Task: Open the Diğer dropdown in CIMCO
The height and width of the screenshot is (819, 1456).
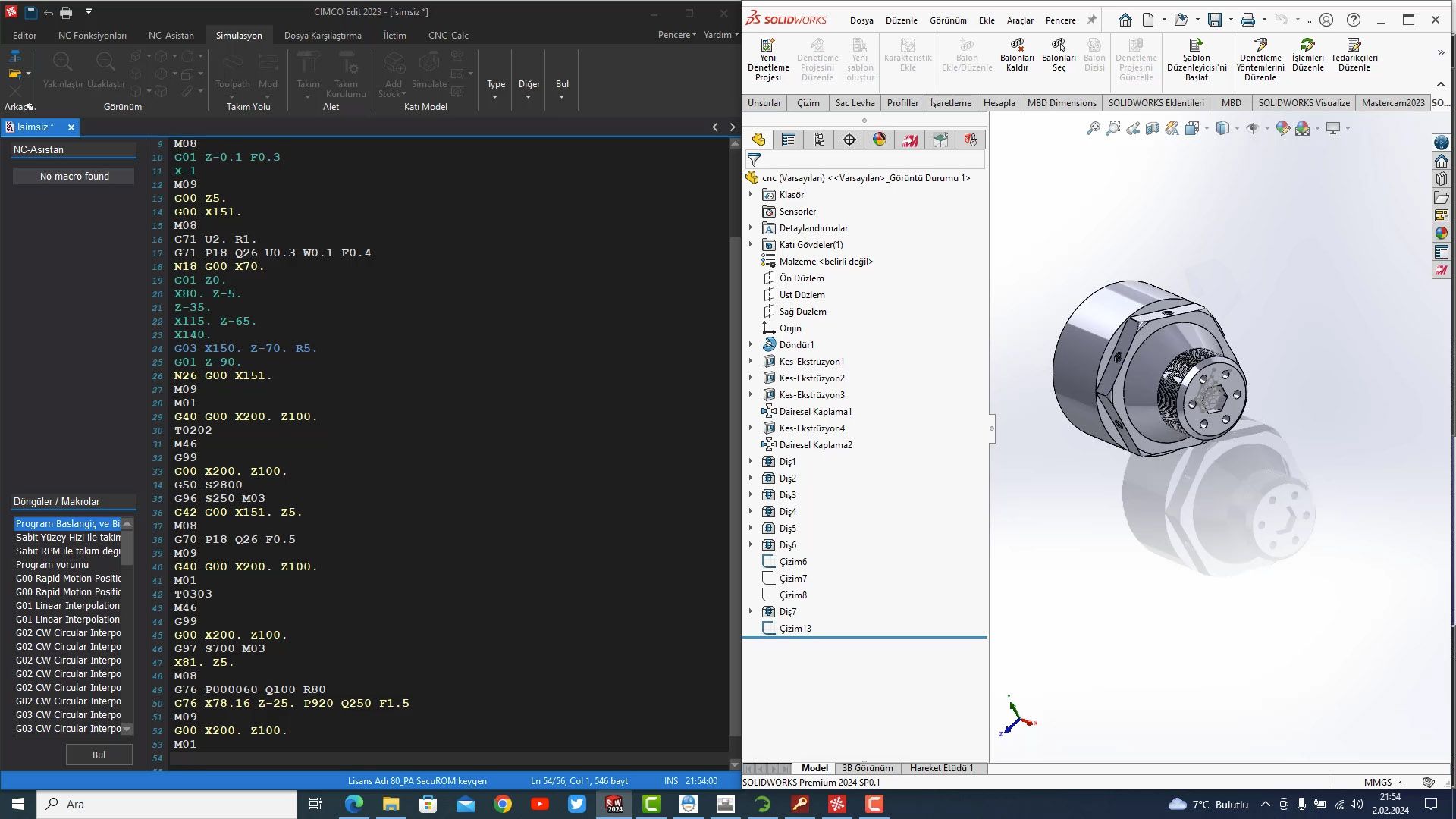Action: pyautogui.click(x=529, y=89)
